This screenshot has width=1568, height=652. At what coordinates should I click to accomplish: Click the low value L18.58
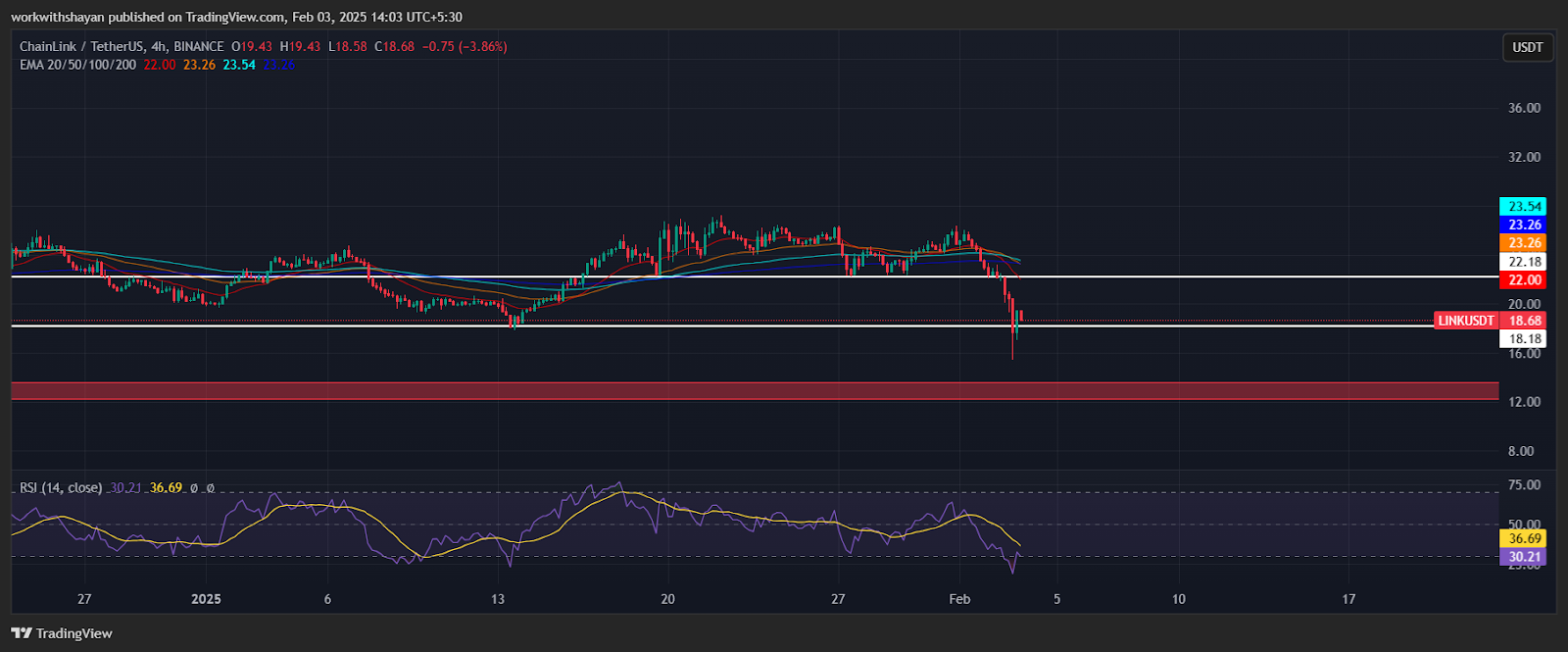[348, 46]
